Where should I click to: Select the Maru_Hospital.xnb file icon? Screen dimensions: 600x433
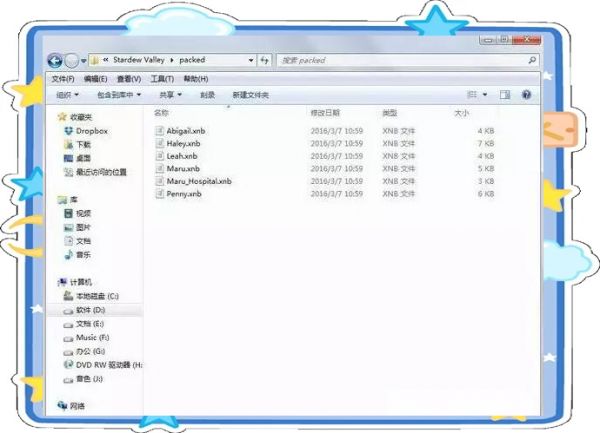pos(160,181)
